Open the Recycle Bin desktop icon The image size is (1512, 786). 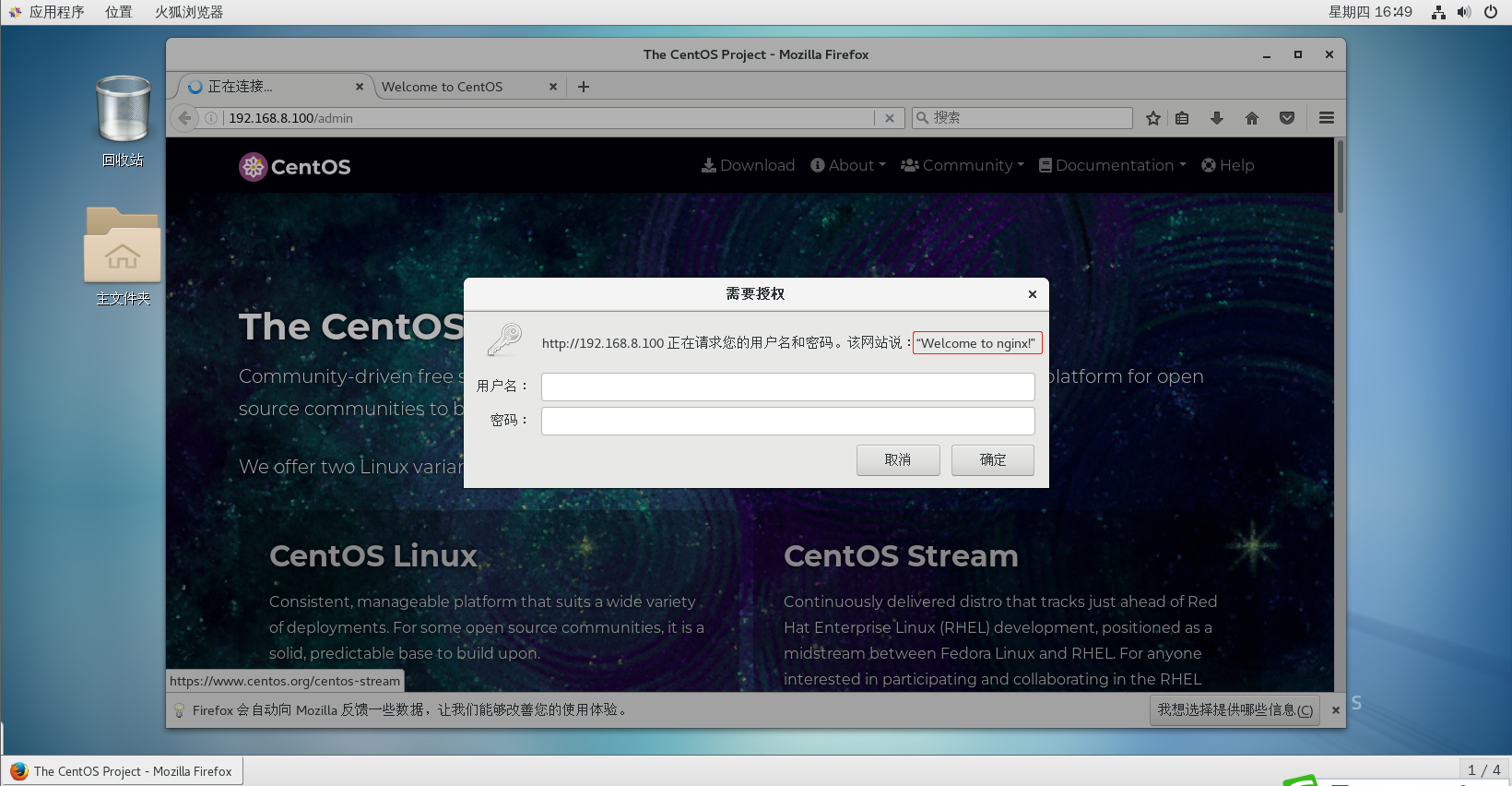(123, 121)
